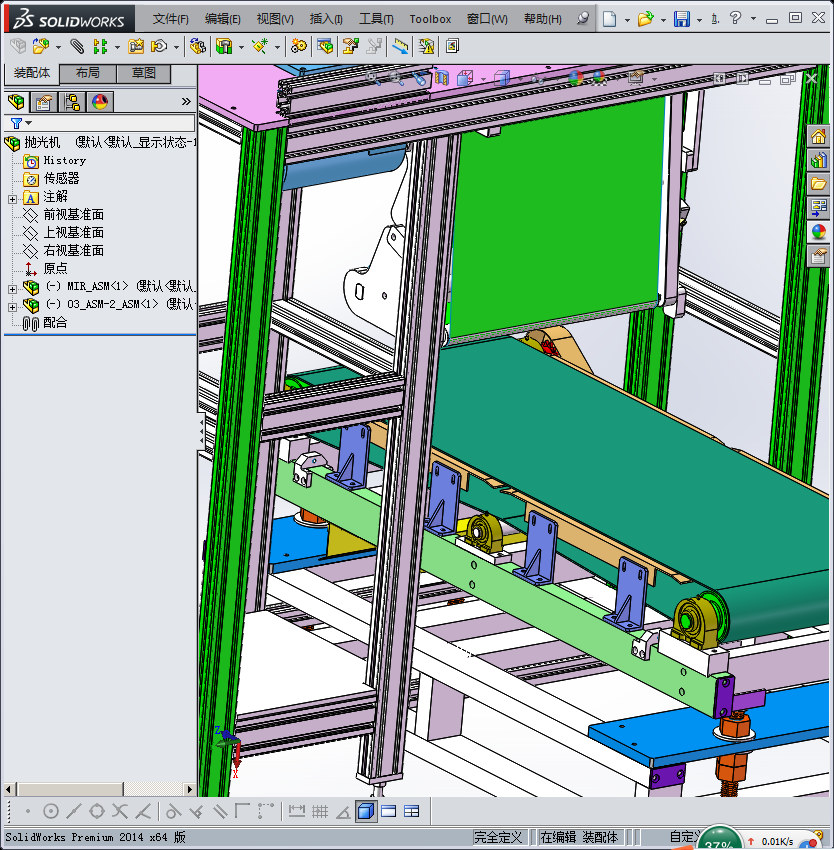This screenshot has height=850, width=834.
Task: Click the Insert Components icon
Action: tap(41, 47)
